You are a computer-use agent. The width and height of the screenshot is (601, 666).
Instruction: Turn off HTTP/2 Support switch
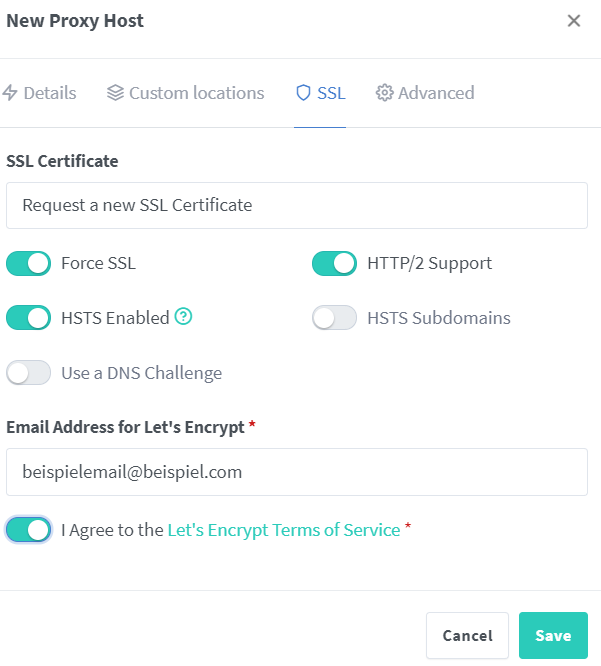334,263
